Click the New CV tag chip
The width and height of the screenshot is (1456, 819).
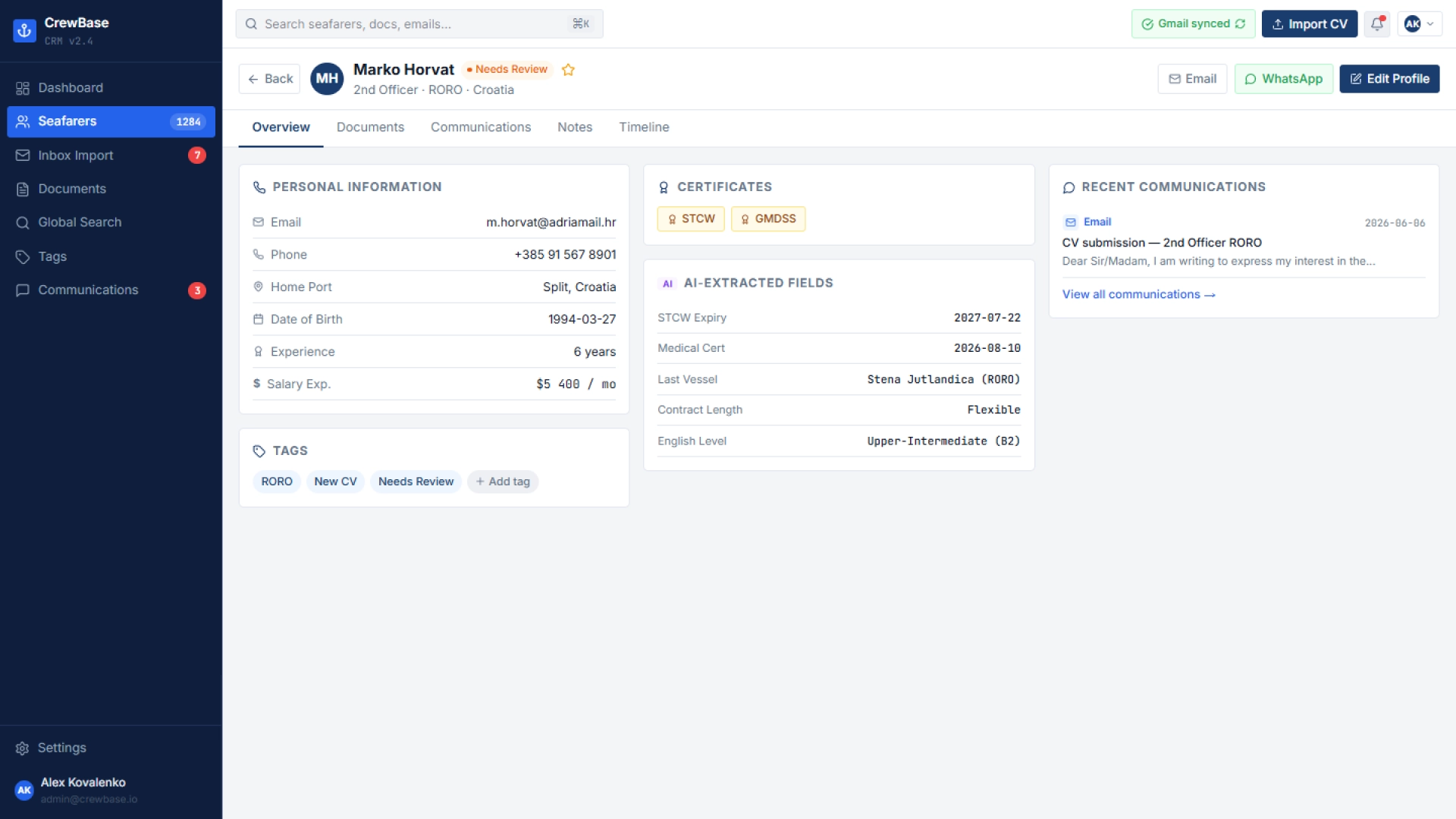[335, 482]
